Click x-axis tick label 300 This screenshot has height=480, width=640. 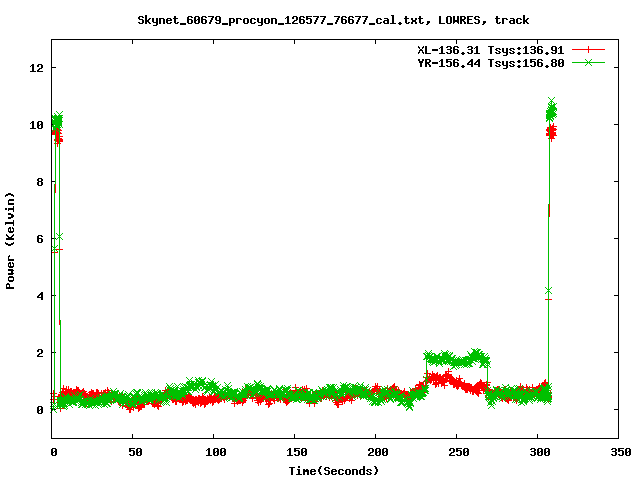(x=540, y=452)
